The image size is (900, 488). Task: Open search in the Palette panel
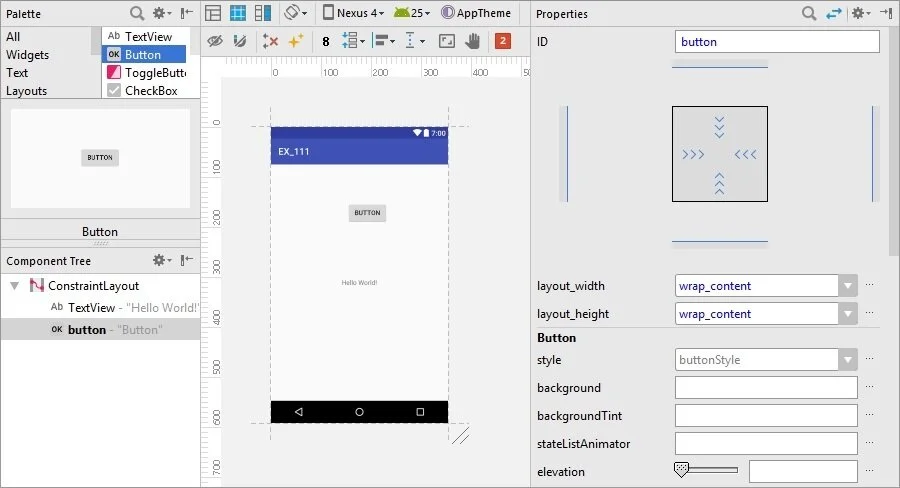click(136, 13)
